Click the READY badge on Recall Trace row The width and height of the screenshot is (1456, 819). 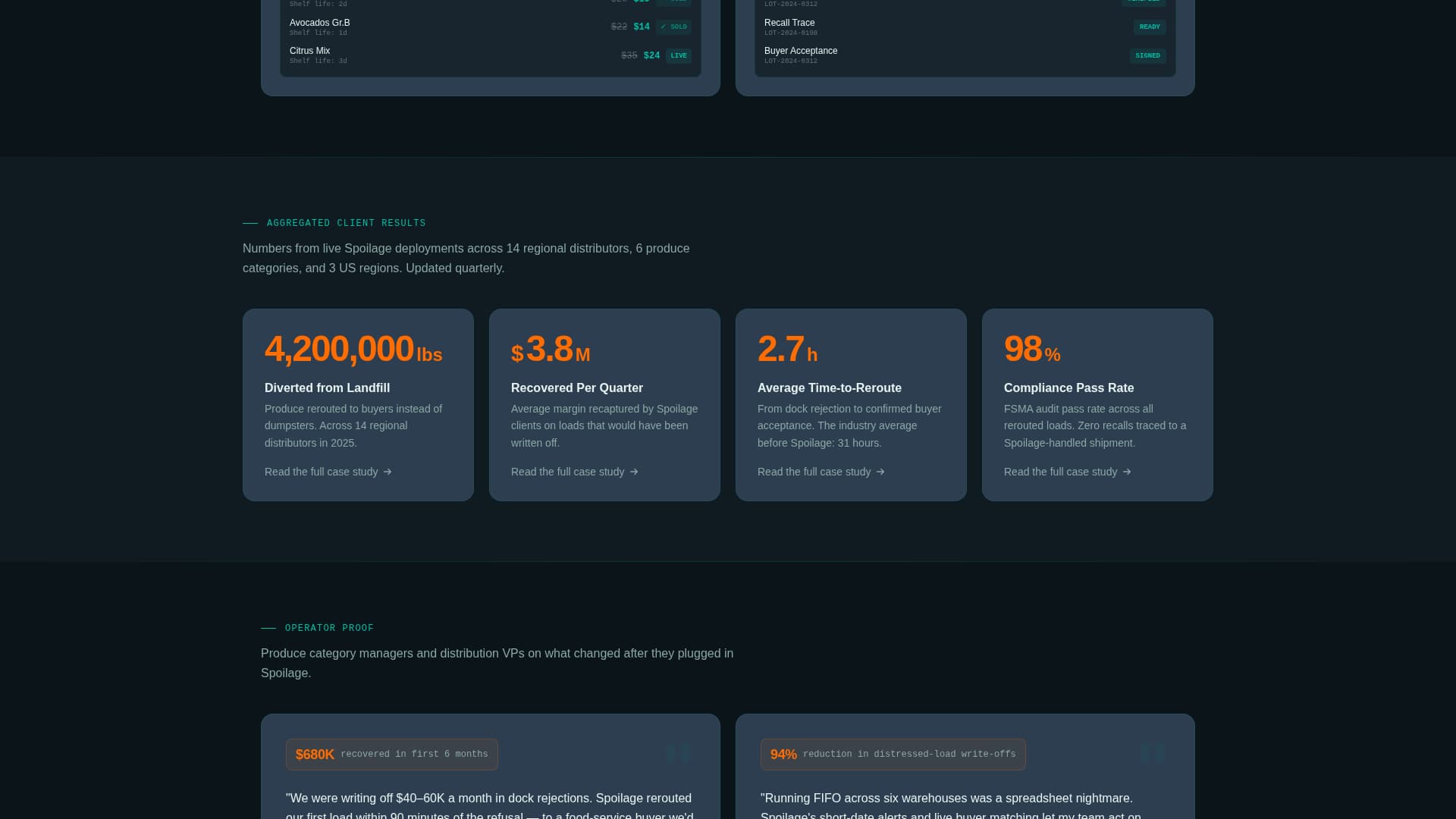1150,27
